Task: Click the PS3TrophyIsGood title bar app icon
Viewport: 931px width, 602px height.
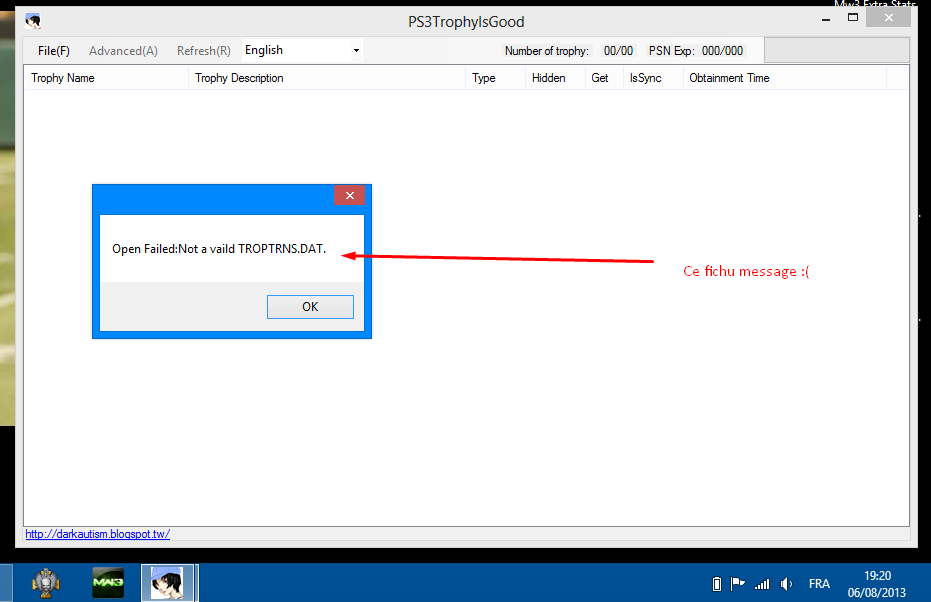Action: [33, 21]
